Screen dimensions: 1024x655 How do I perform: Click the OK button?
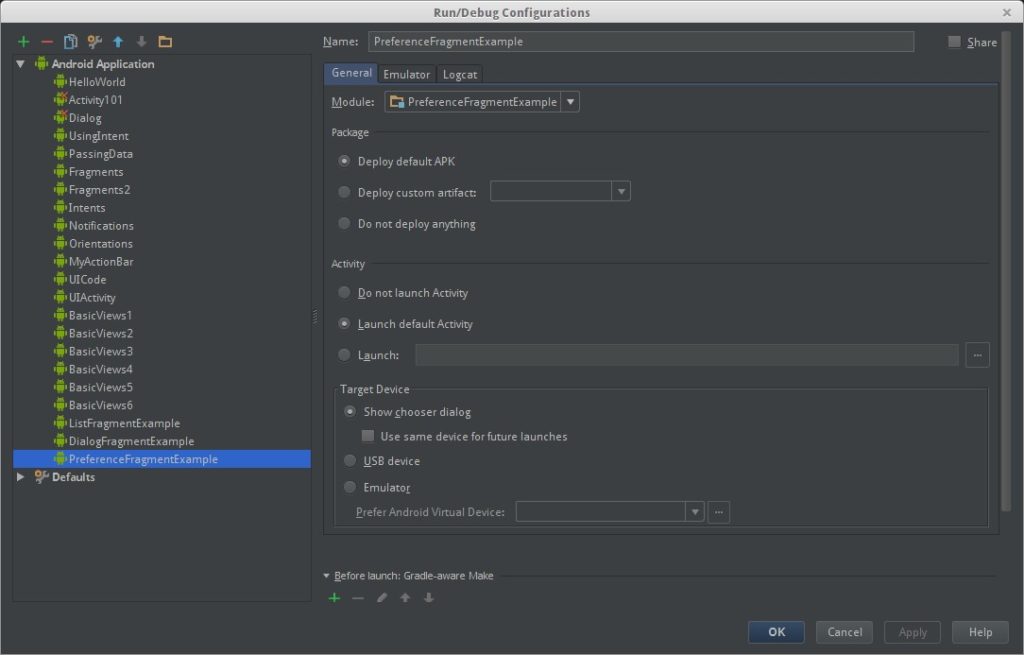click(776, 632)
